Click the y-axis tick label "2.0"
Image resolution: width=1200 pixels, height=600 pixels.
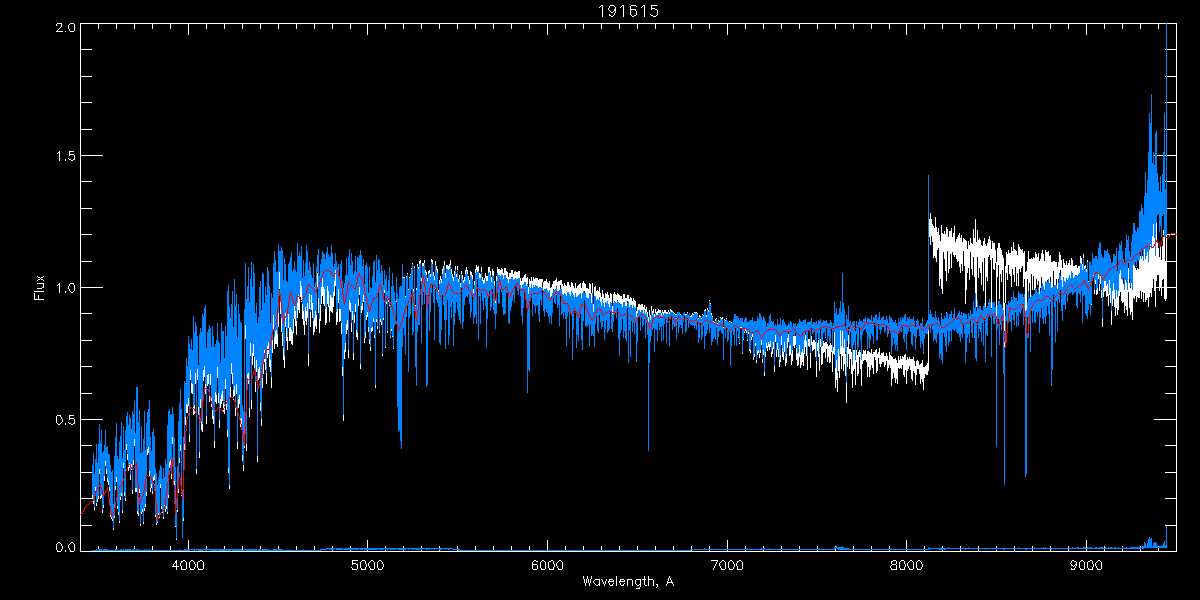click(x=64, y=28)
